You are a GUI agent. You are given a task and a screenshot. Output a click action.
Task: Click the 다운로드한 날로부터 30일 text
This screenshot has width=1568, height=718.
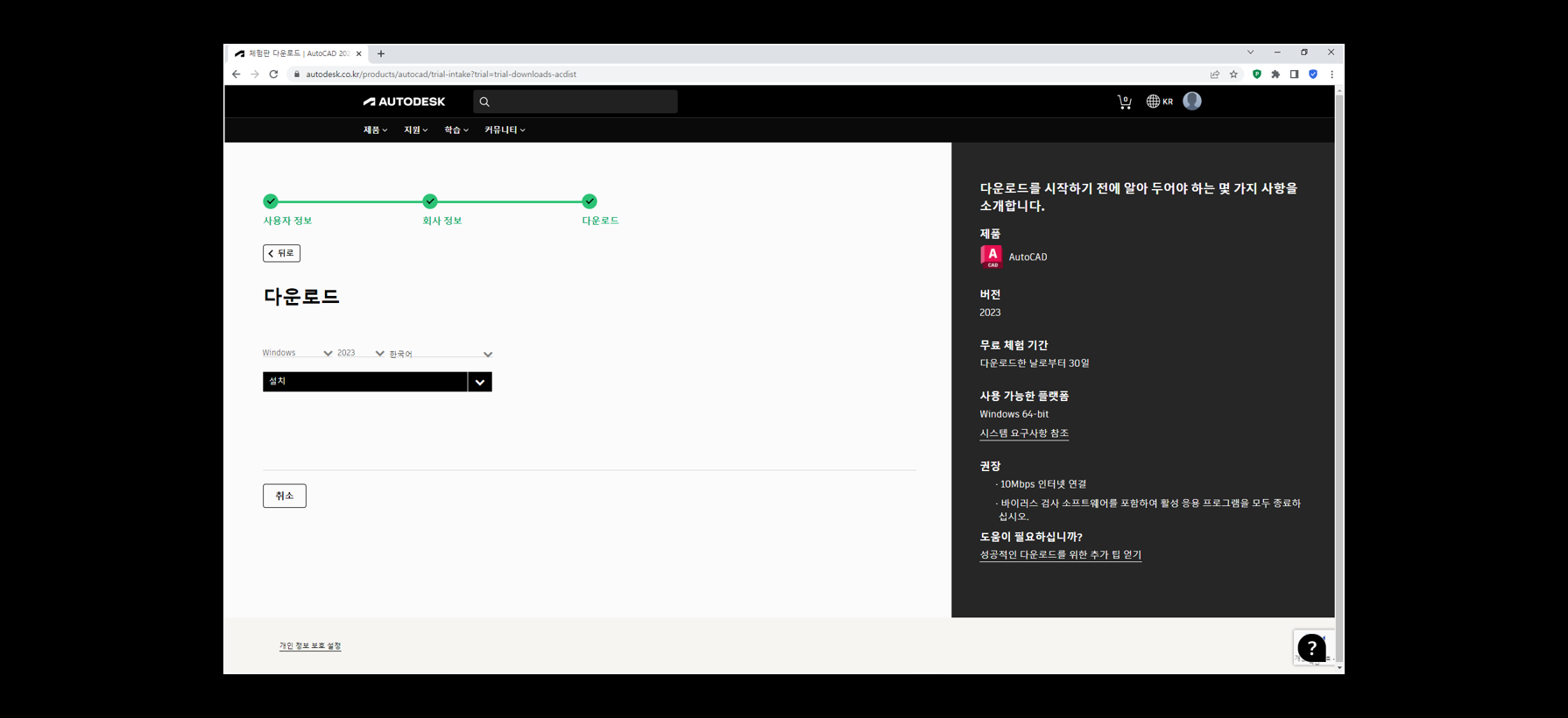[x=1035, y=363]
